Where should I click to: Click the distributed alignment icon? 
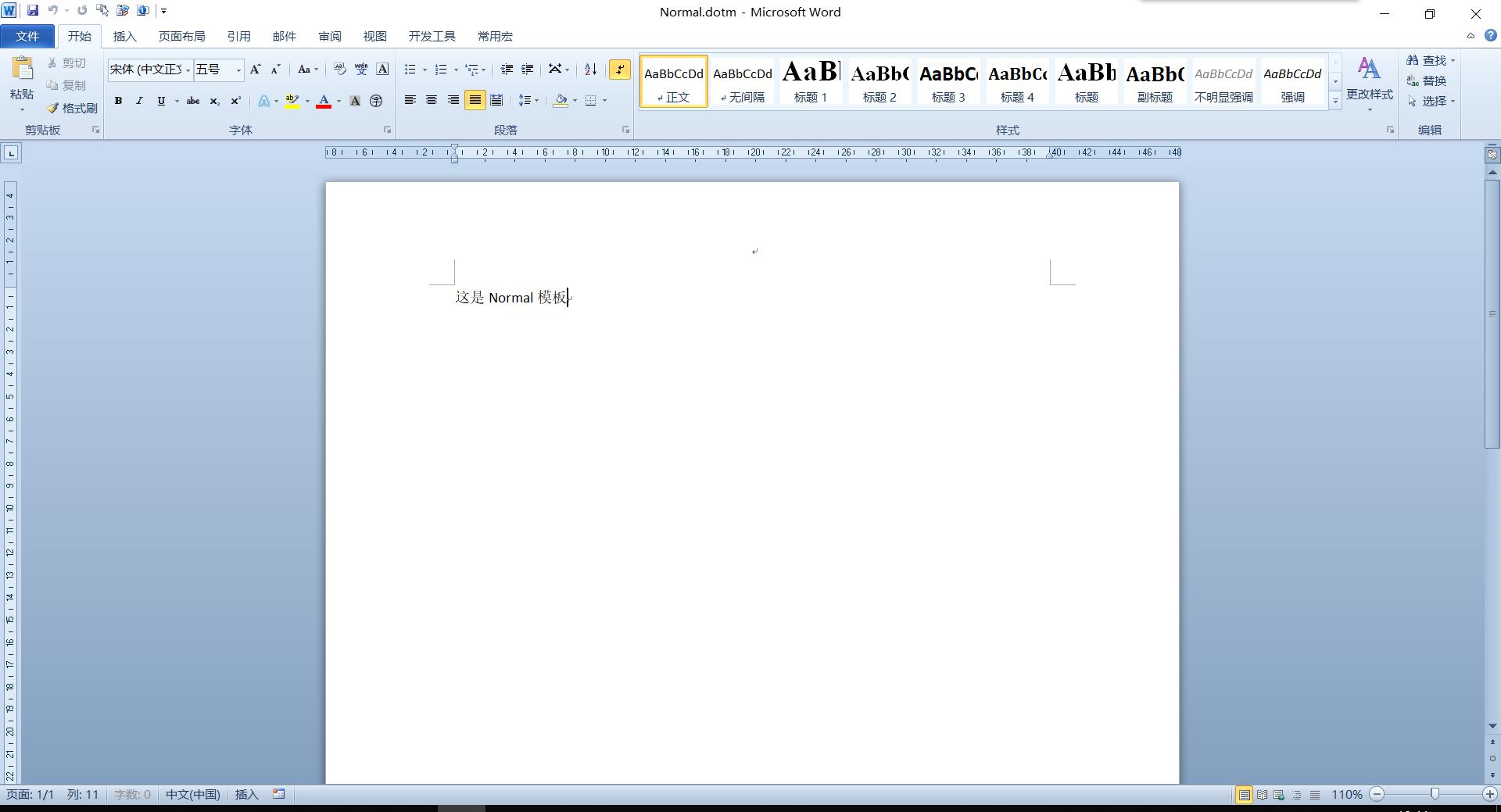point(496,100)
